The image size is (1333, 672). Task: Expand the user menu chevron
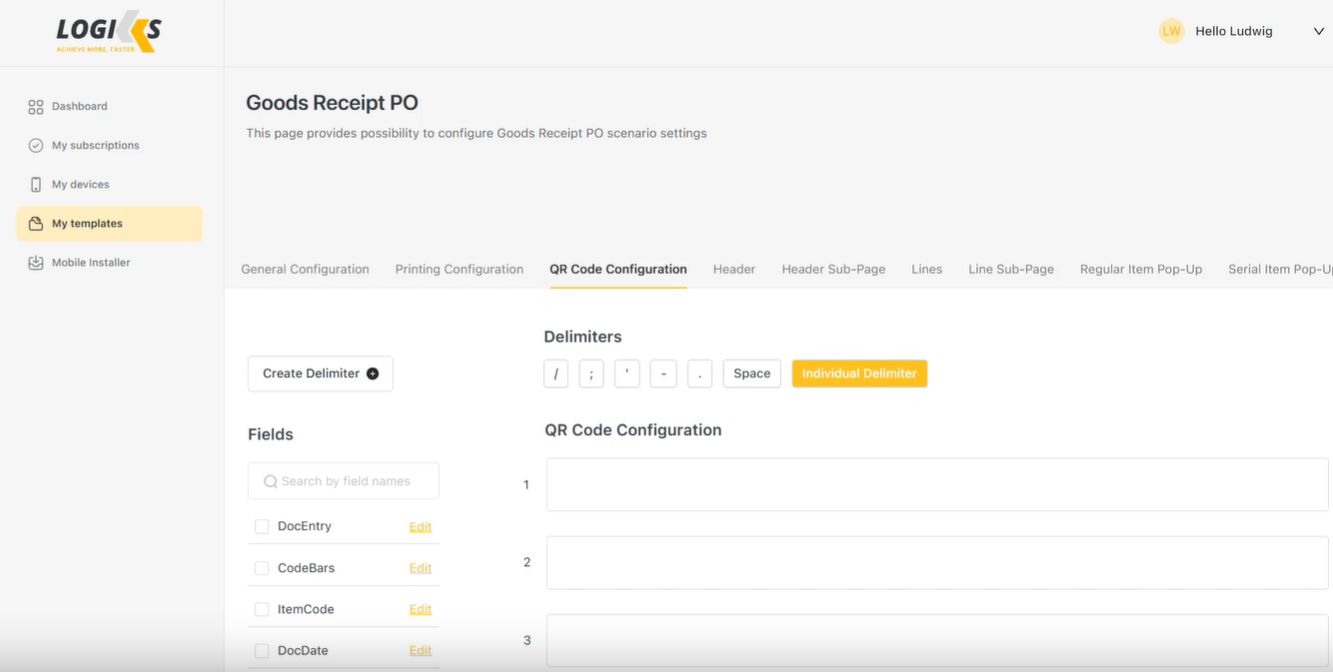[x=1318, y=32]
